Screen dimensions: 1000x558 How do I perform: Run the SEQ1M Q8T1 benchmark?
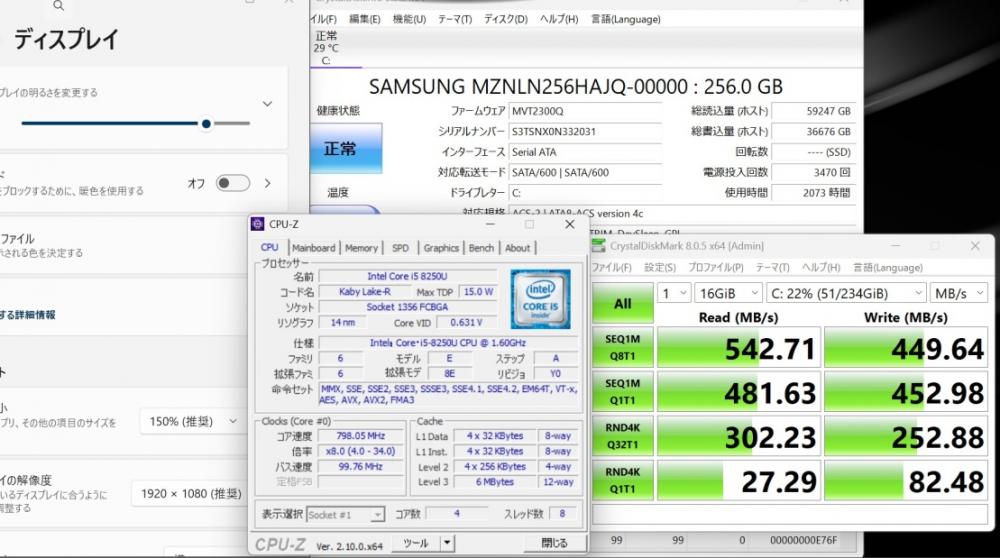(622, 348)
